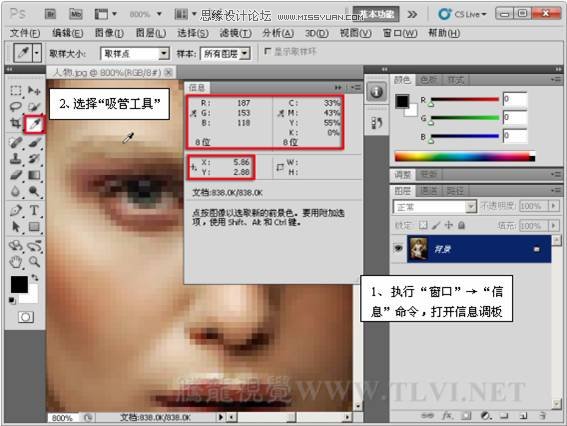Screen dimensions: 567x426
Task: Select the Pen tool
Action: [x=16, y=210]
